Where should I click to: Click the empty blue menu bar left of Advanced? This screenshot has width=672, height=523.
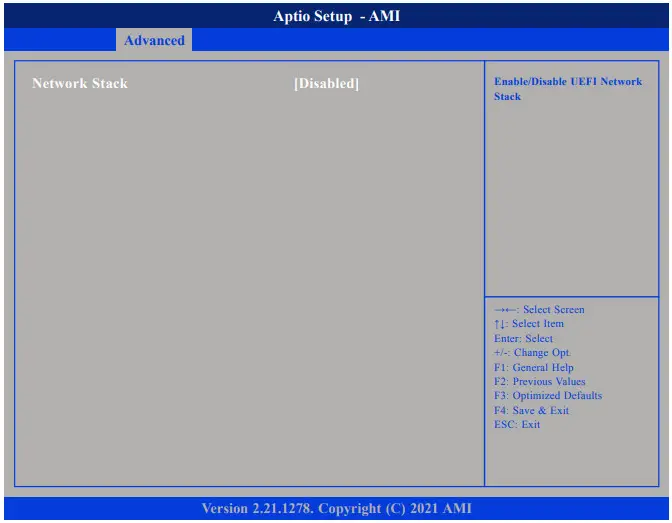point(60,40)
